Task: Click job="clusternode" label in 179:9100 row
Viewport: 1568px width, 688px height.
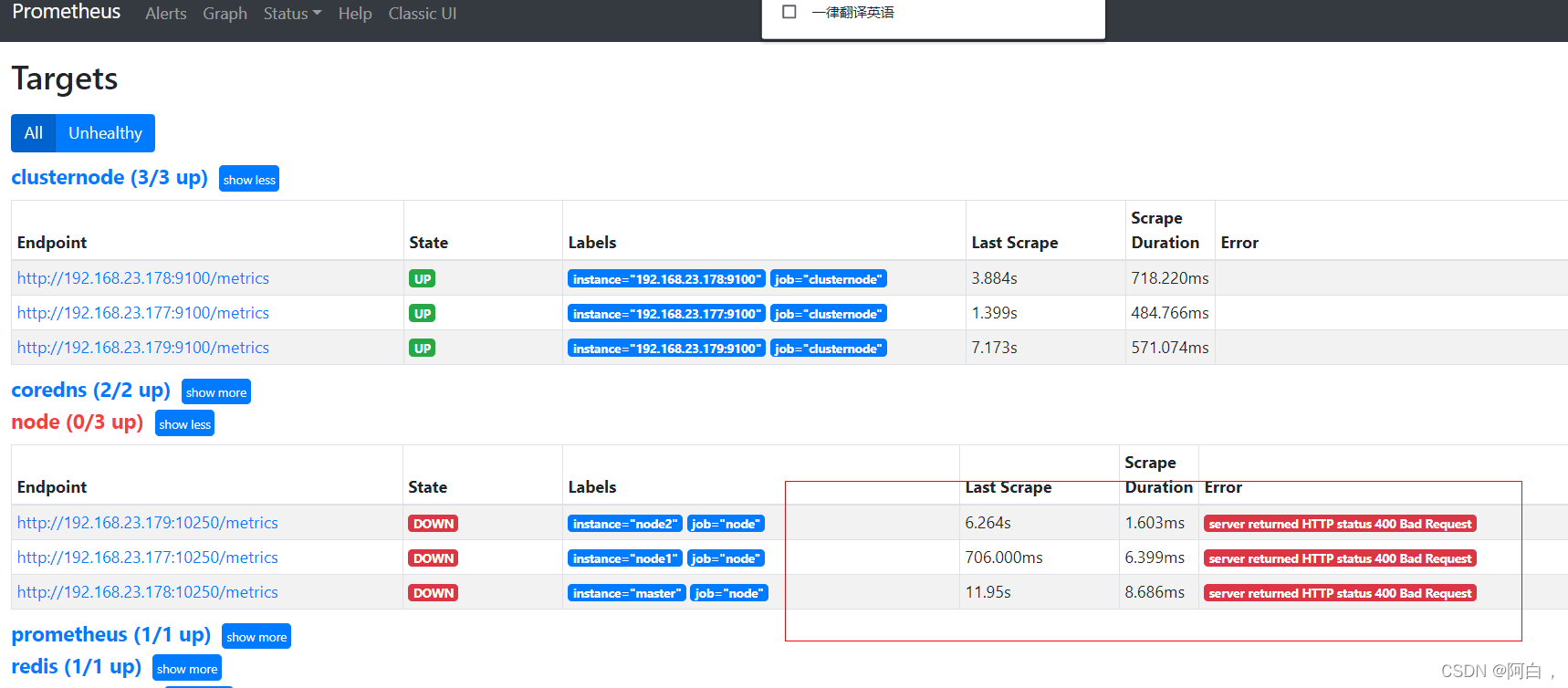Action: pos(829,349)
